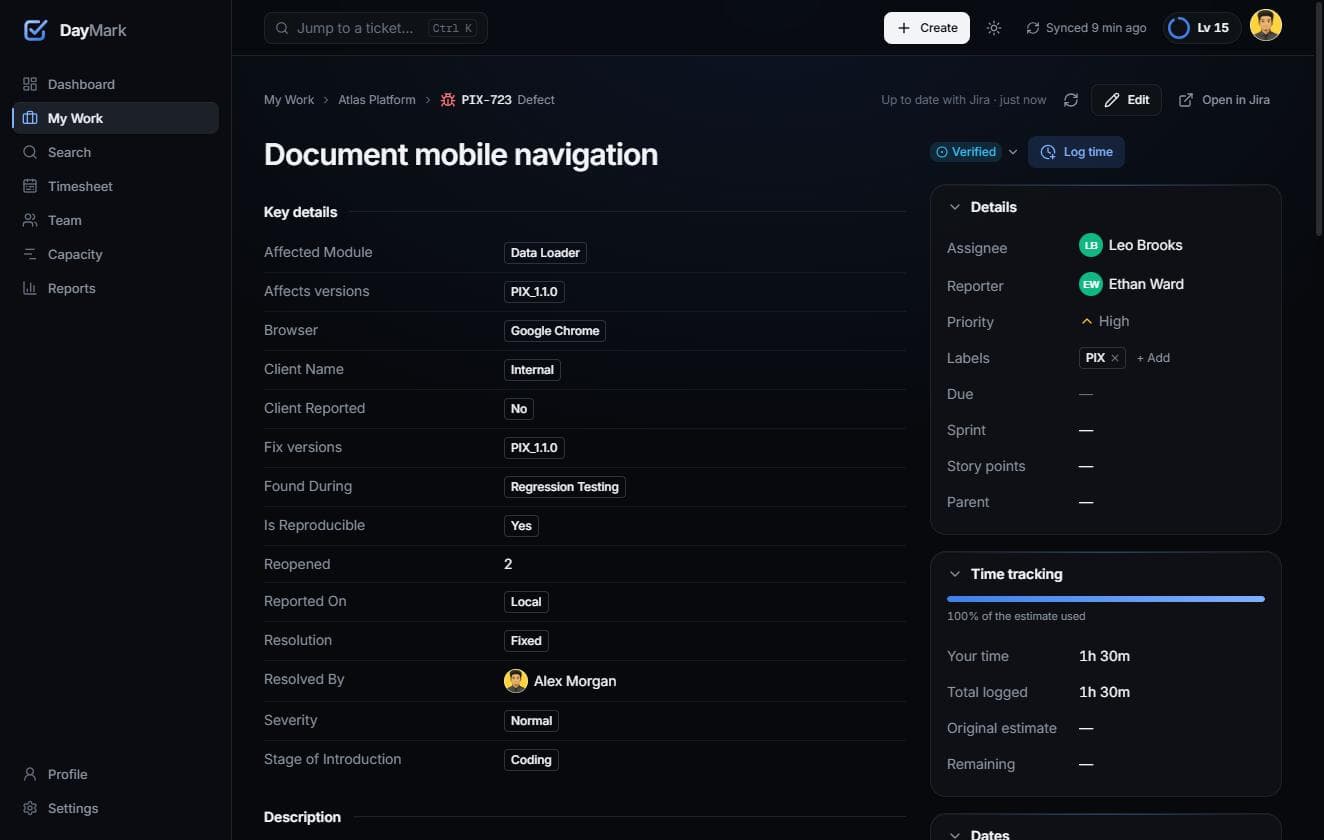Click the Regression Testing tag
Viewport: 1324px width, 840px height.
pos(565,487)
